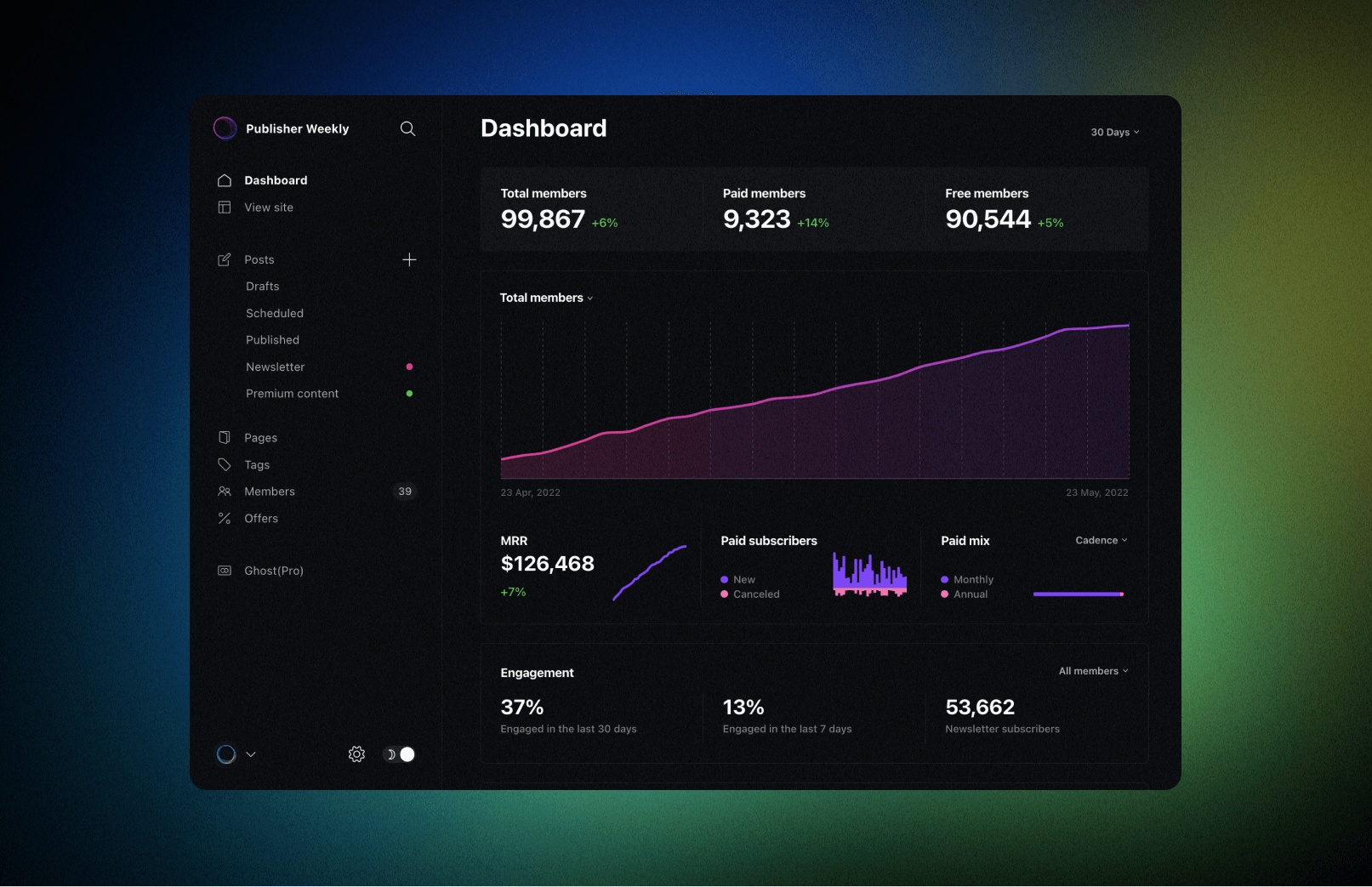Click the Paid members 9,323 value

click(756, 219)
